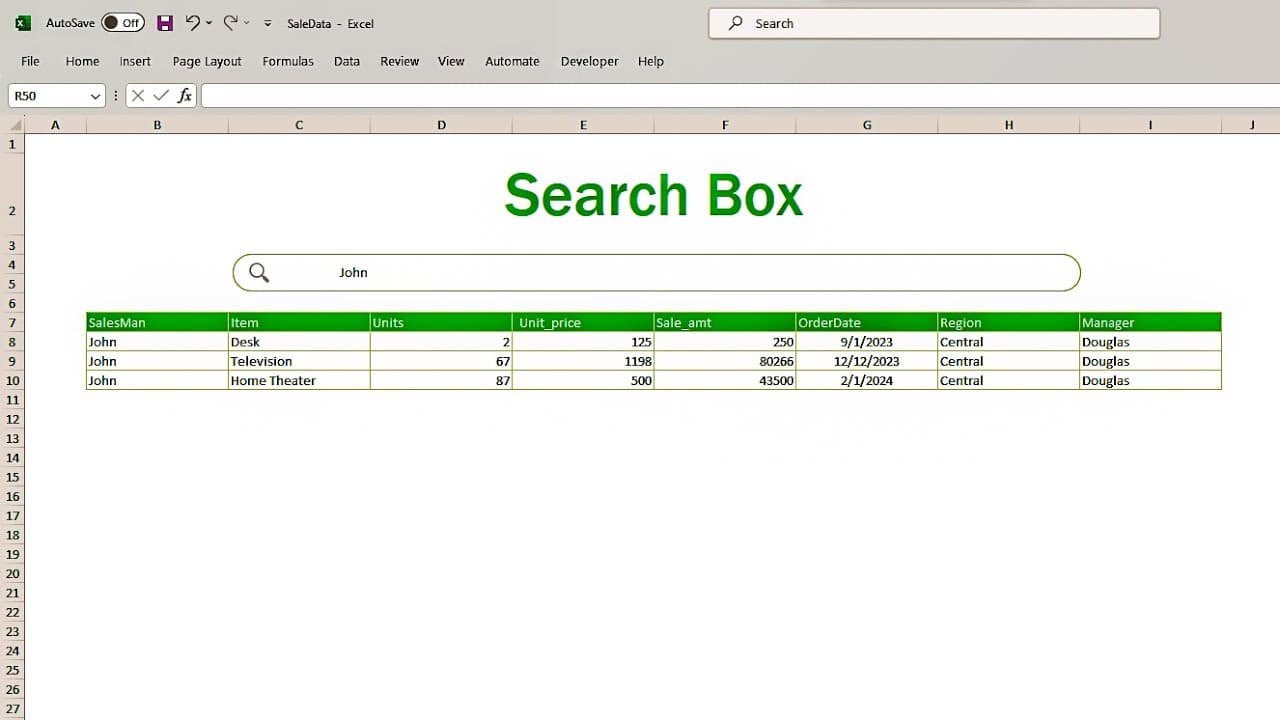Click the Units header cell
This screenshot has height=720, width=1280.
point(441,323)
